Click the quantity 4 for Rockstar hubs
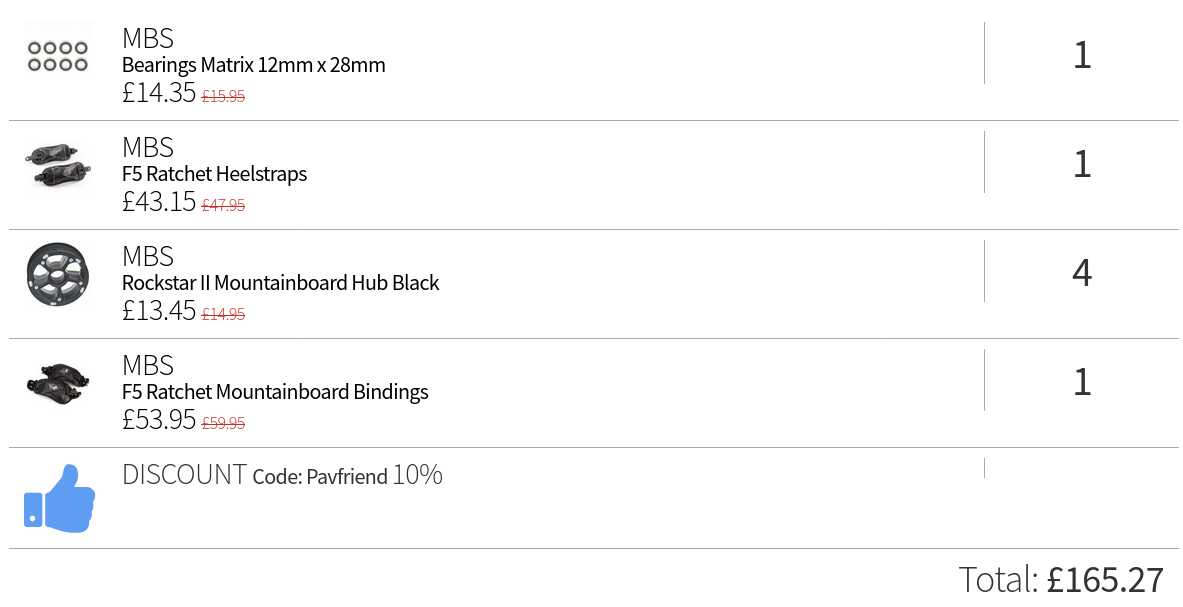 [x=1082, y=272]
